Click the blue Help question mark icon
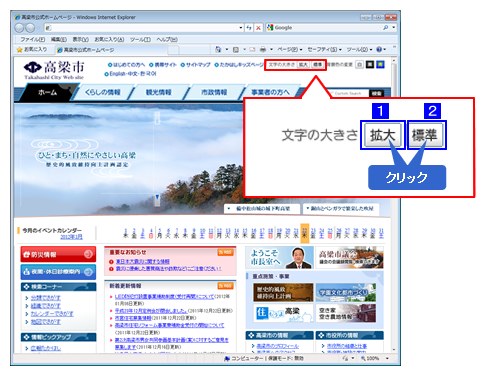Viewport: 490px width, 376px height. pos(379,49)
